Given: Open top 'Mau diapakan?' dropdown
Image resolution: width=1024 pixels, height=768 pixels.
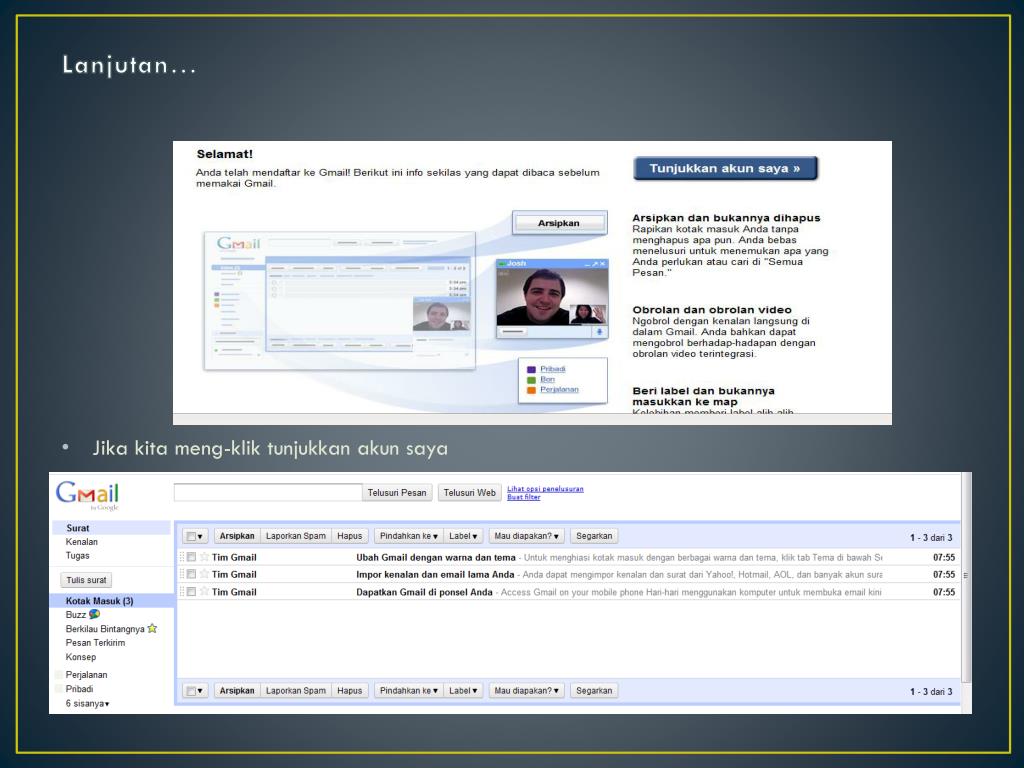Looking at the screenshot, I should (526, 536).
